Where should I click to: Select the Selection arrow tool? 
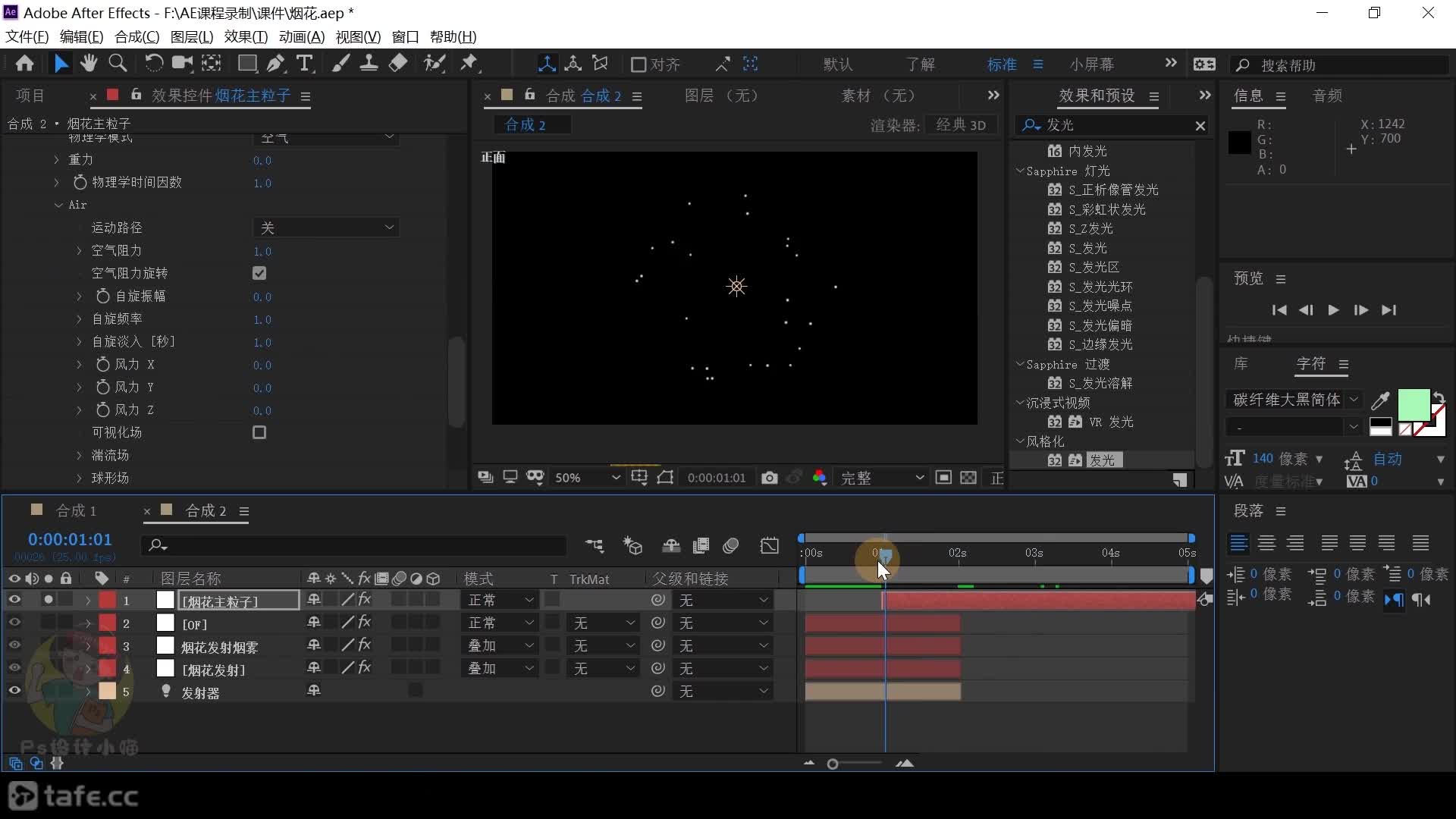[61, 64]
